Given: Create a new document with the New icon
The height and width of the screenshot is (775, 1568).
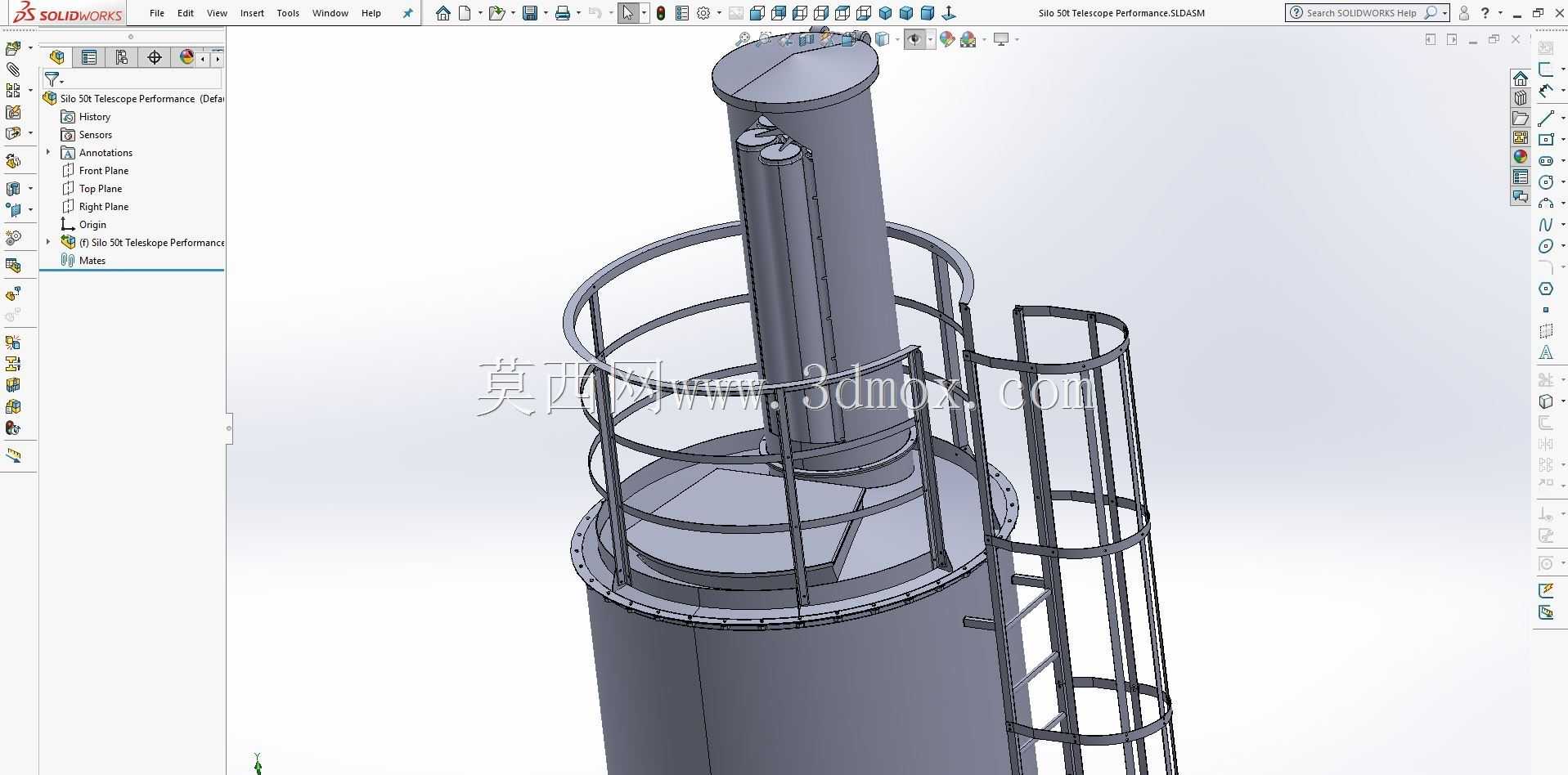Looking at the screenshot, I should coord(465,13).
